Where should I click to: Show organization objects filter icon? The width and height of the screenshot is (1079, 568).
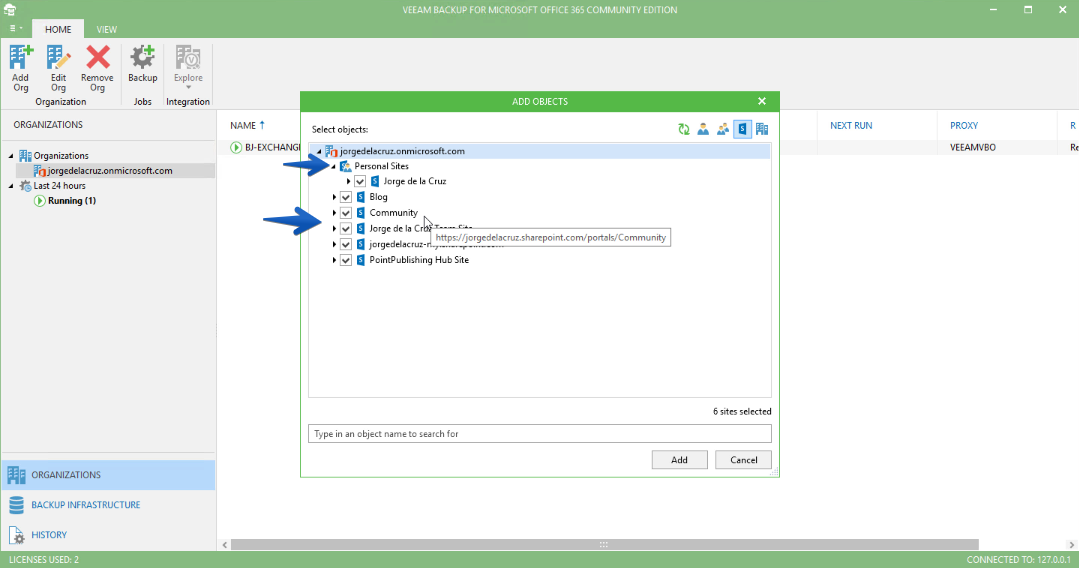762,129
